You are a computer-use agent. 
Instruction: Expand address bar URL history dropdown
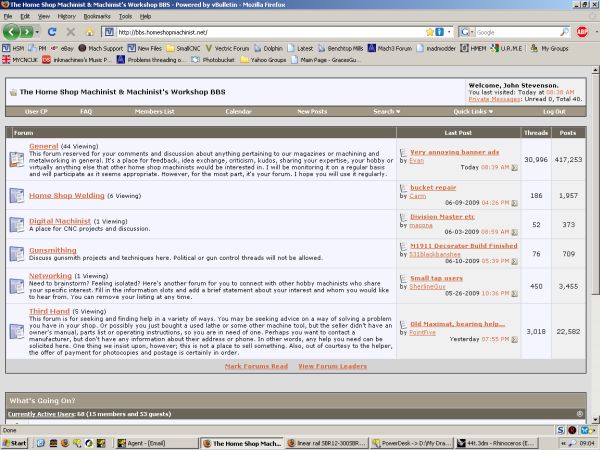449,32
